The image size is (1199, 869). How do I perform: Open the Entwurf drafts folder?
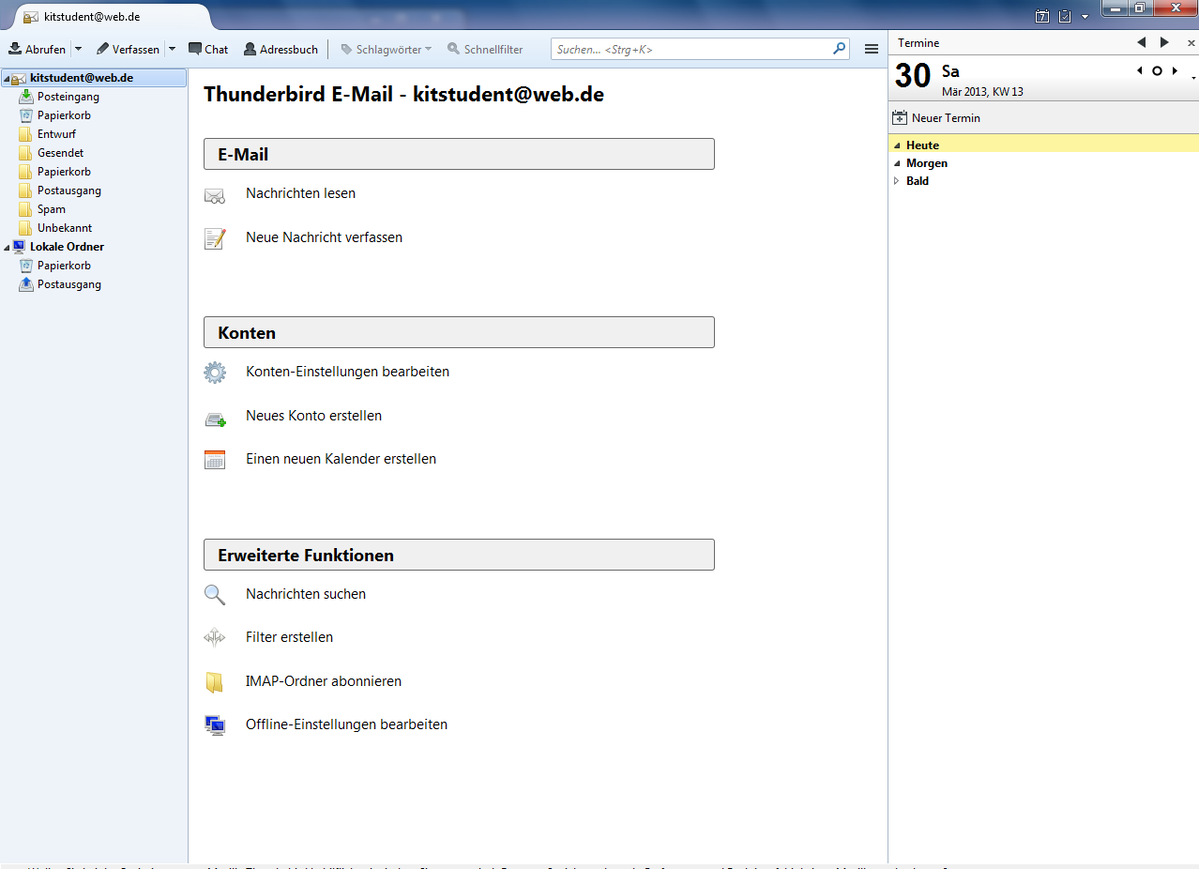click(x=57, y=134)
